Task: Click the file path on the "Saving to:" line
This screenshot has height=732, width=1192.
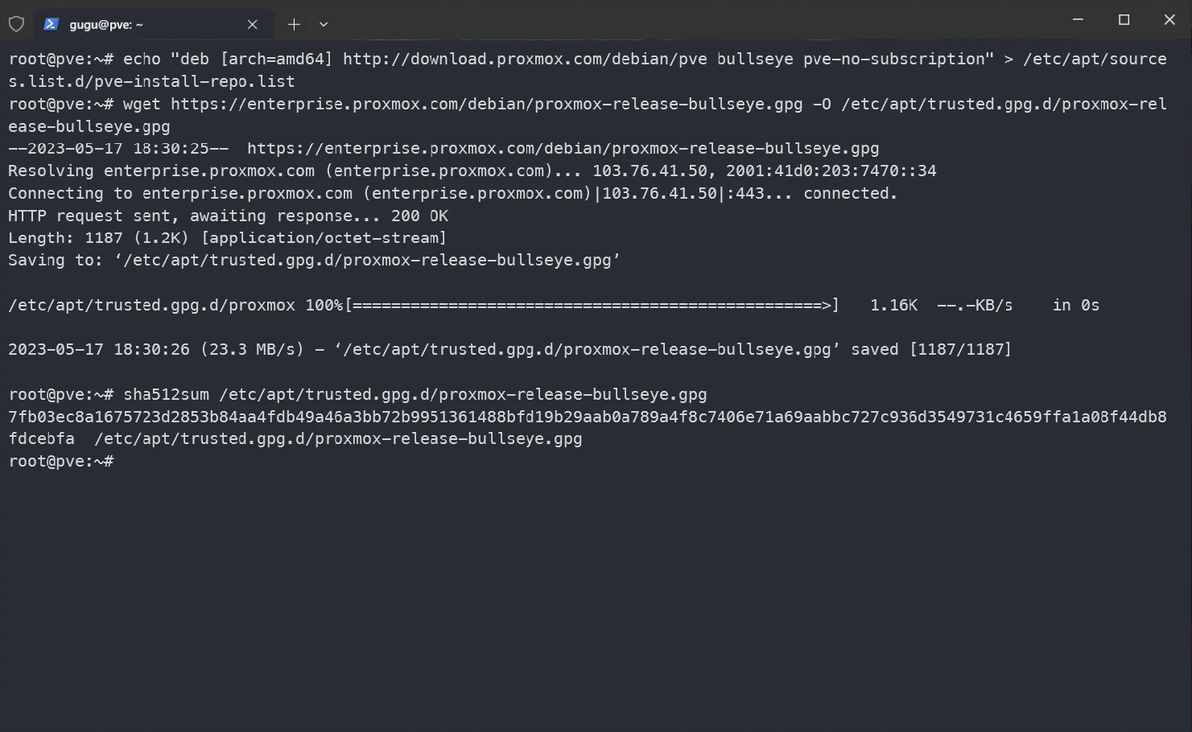Action: (367, 260)
